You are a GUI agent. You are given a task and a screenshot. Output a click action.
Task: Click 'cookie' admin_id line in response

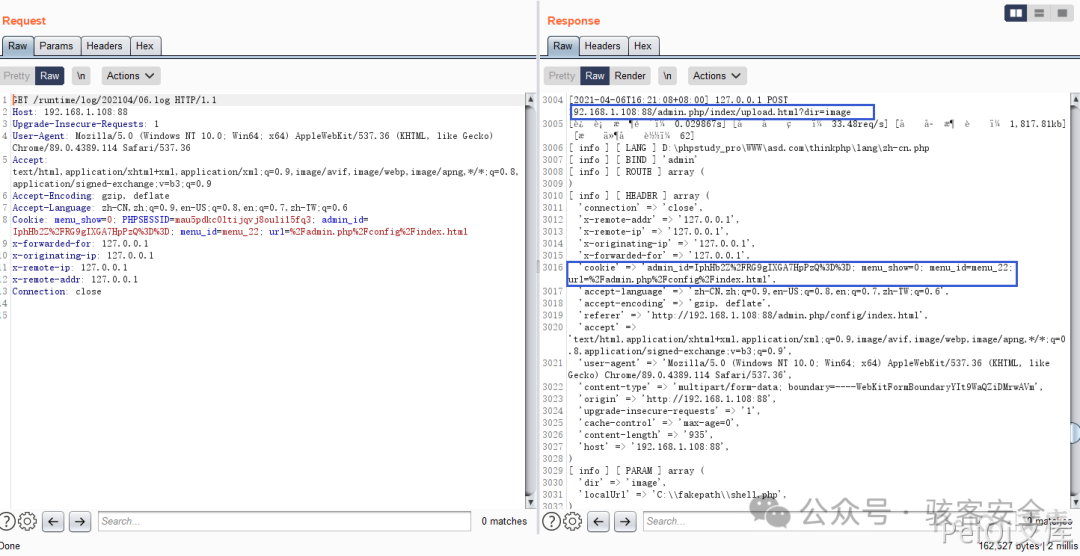[x=791, y=274]
